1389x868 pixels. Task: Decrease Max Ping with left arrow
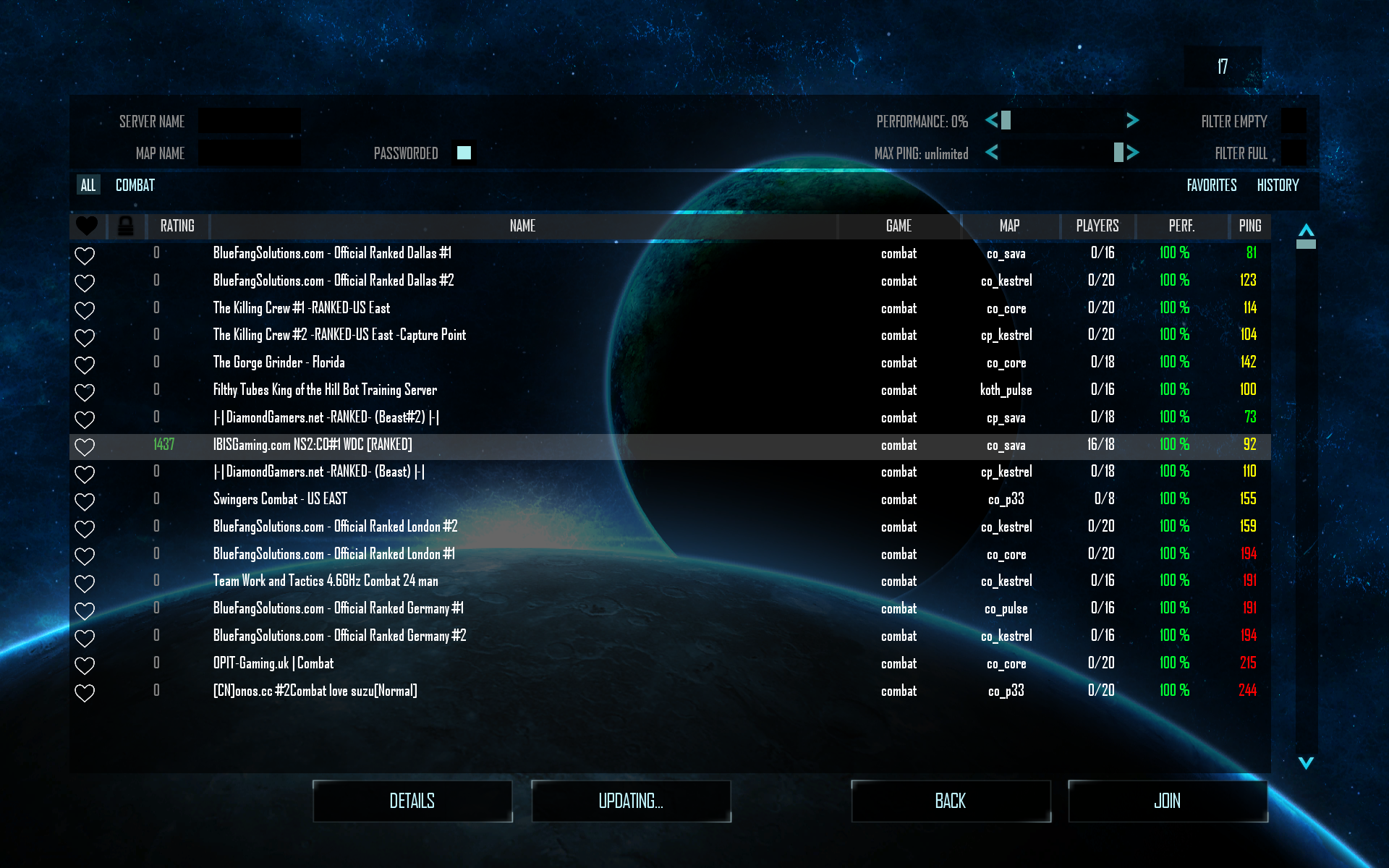(x=991, y=152)
